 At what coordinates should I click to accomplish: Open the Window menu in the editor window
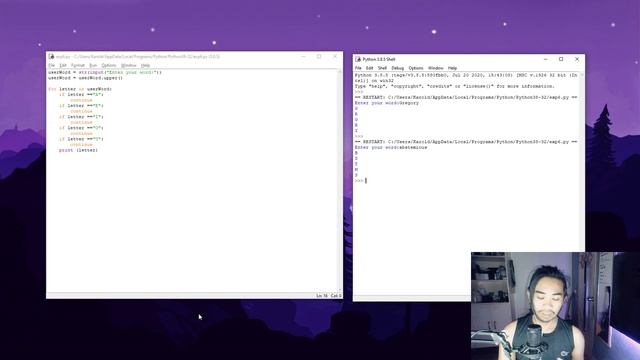(x=129, y=65)
